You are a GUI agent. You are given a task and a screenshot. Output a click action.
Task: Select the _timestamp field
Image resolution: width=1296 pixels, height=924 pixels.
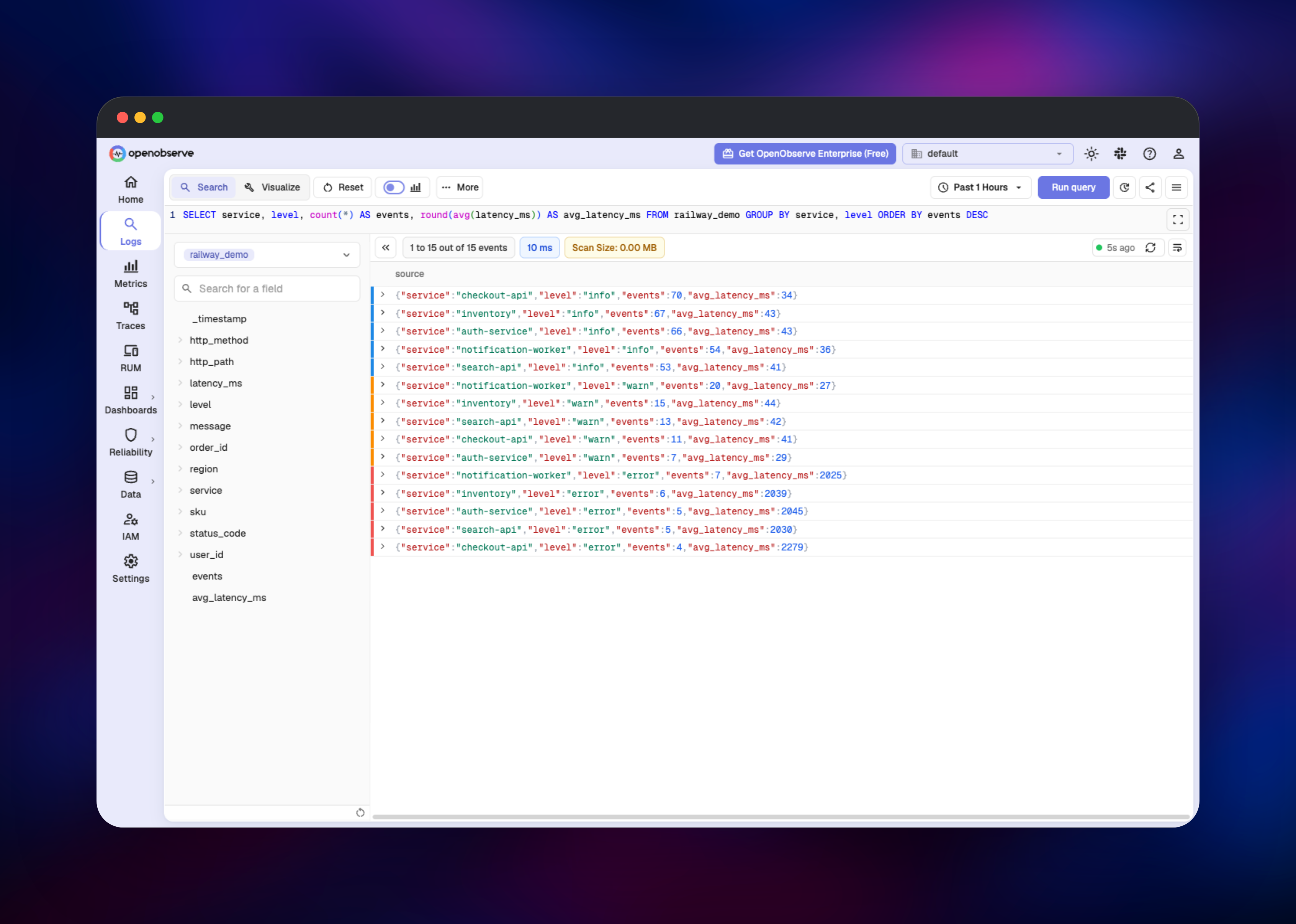pos(219,319)
